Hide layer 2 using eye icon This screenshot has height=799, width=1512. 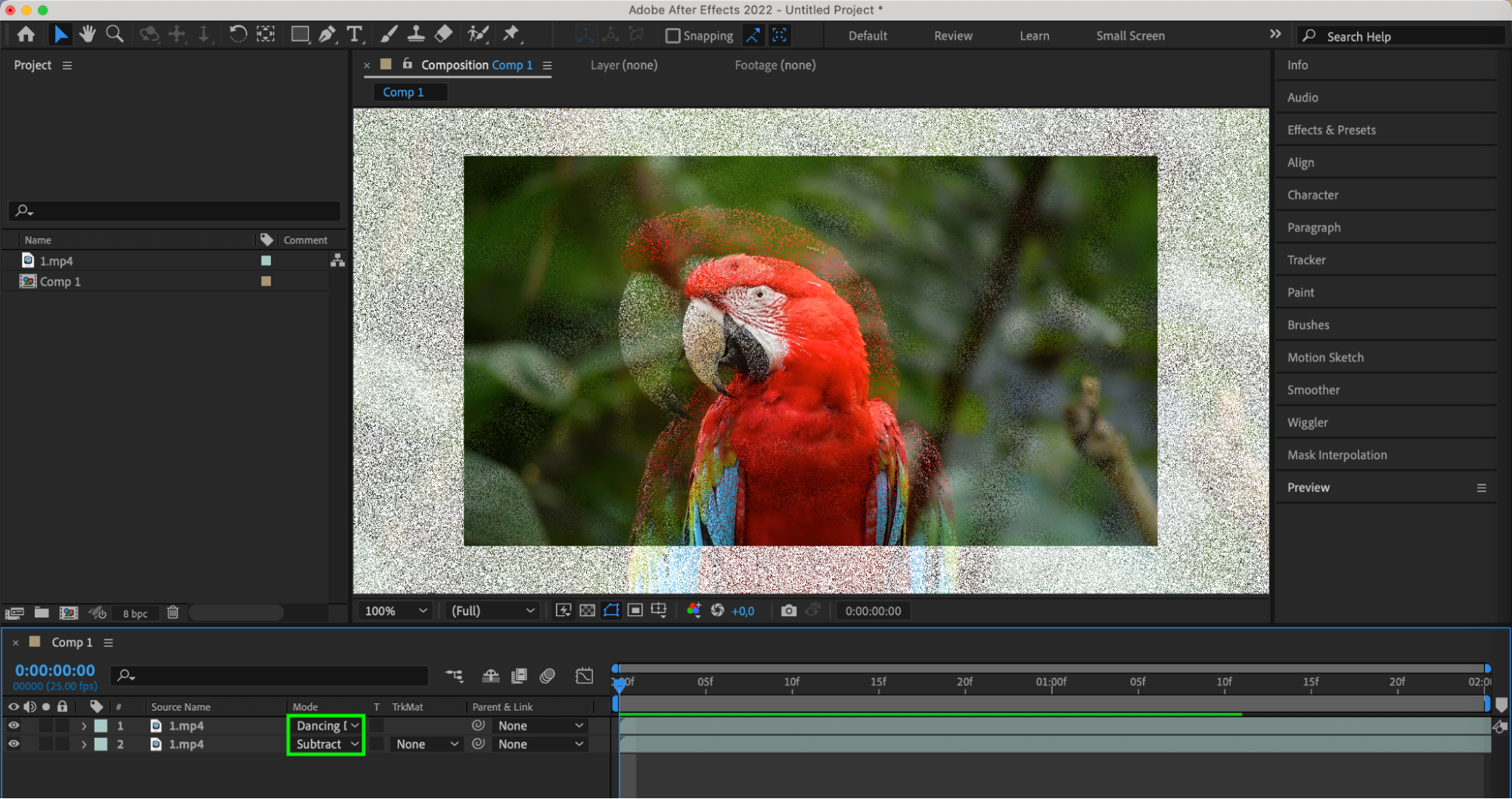14,744
